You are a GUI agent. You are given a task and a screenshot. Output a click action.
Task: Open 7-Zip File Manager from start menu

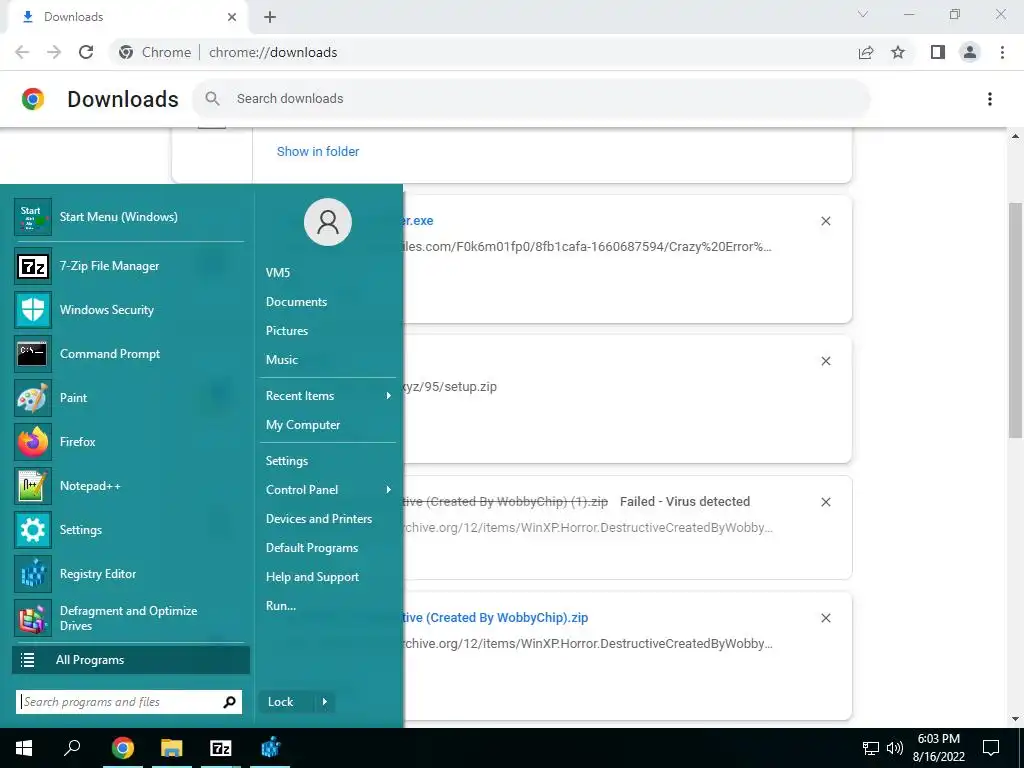(129, 266)
